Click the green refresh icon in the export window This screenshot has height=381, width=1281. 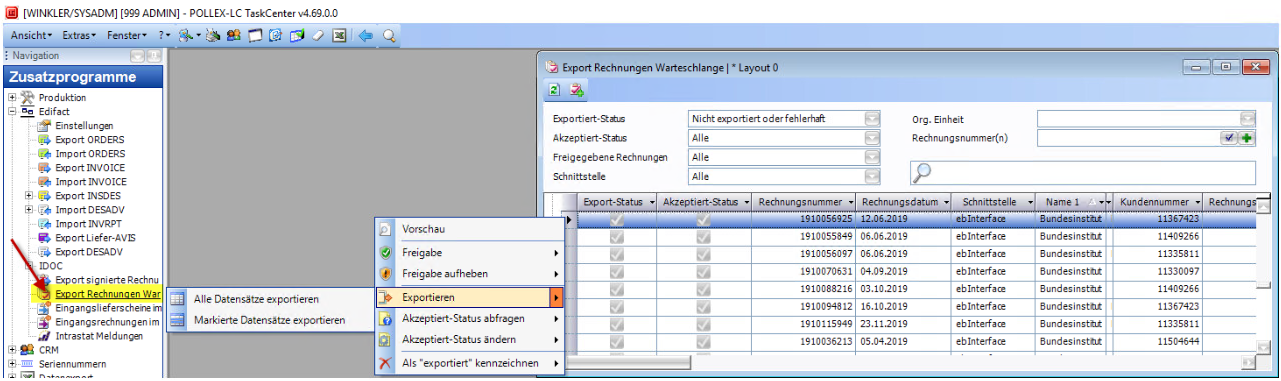pos(554,90)
